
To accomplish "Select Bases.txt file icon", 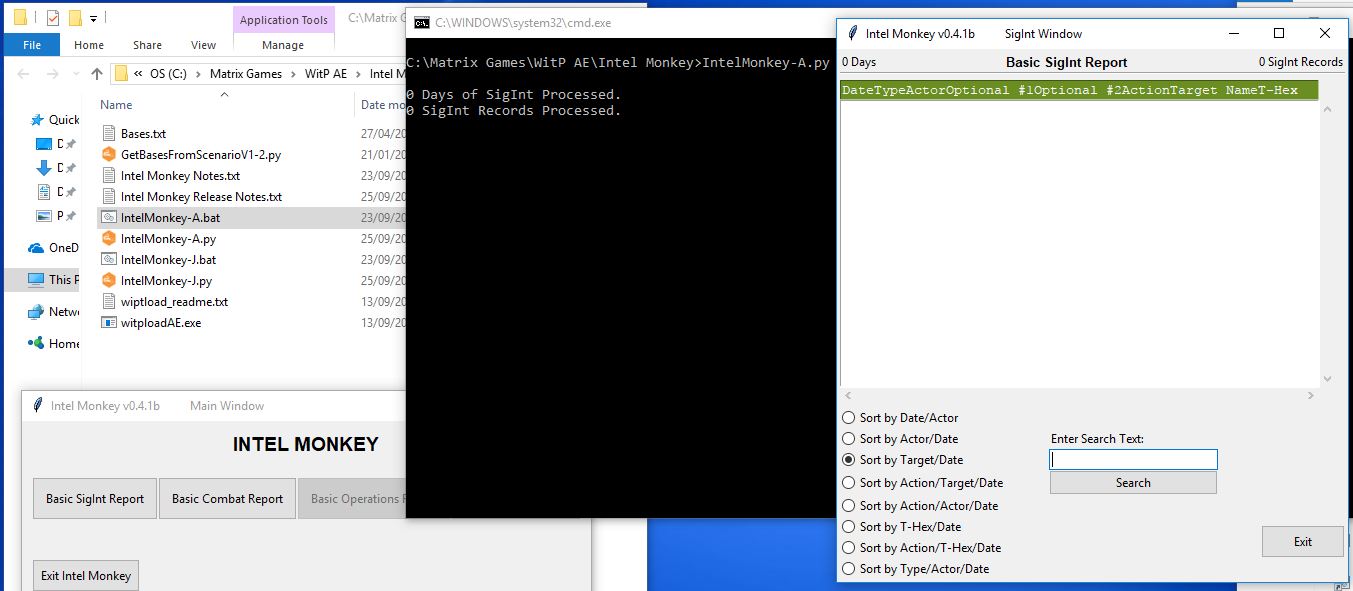I will pyautogui.click(x=110, y=134).
